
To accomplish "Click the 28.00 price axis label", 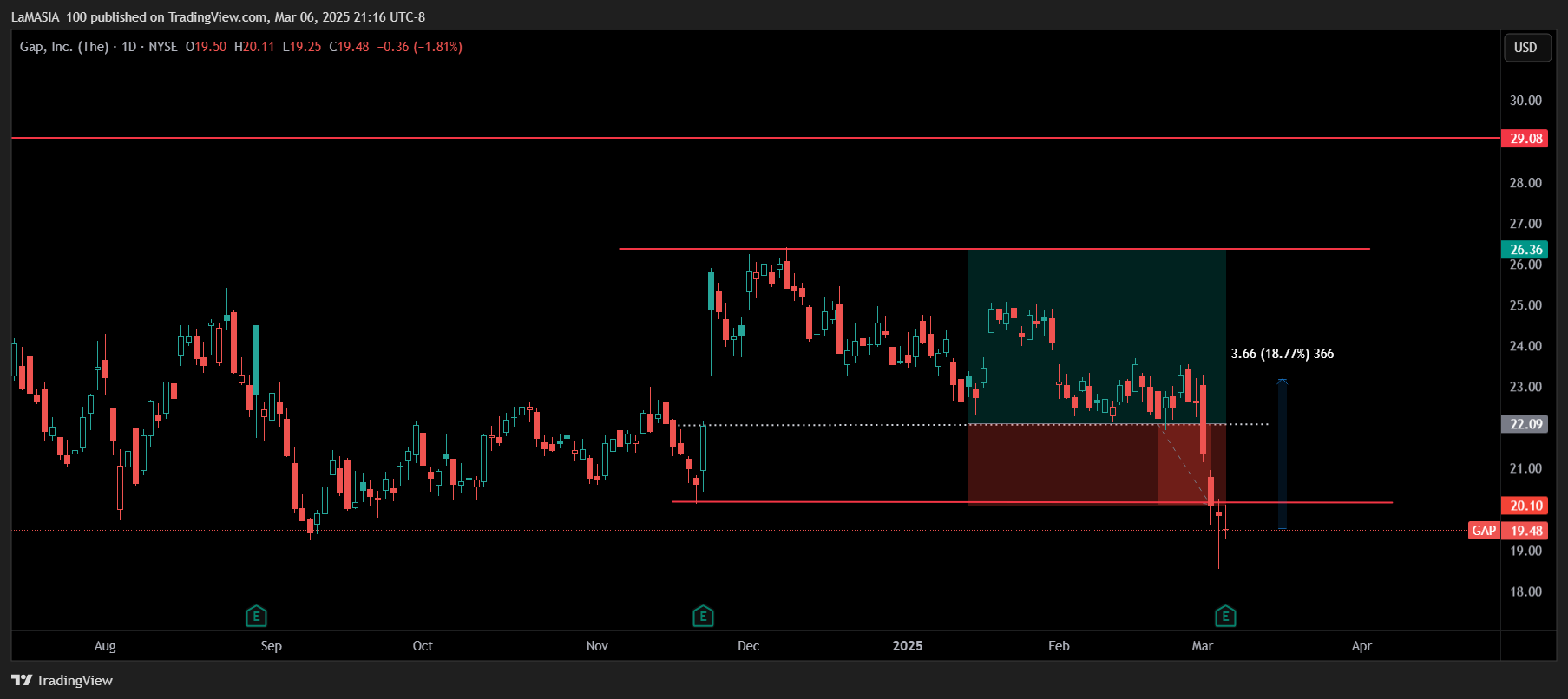I will coord(1525,183).
